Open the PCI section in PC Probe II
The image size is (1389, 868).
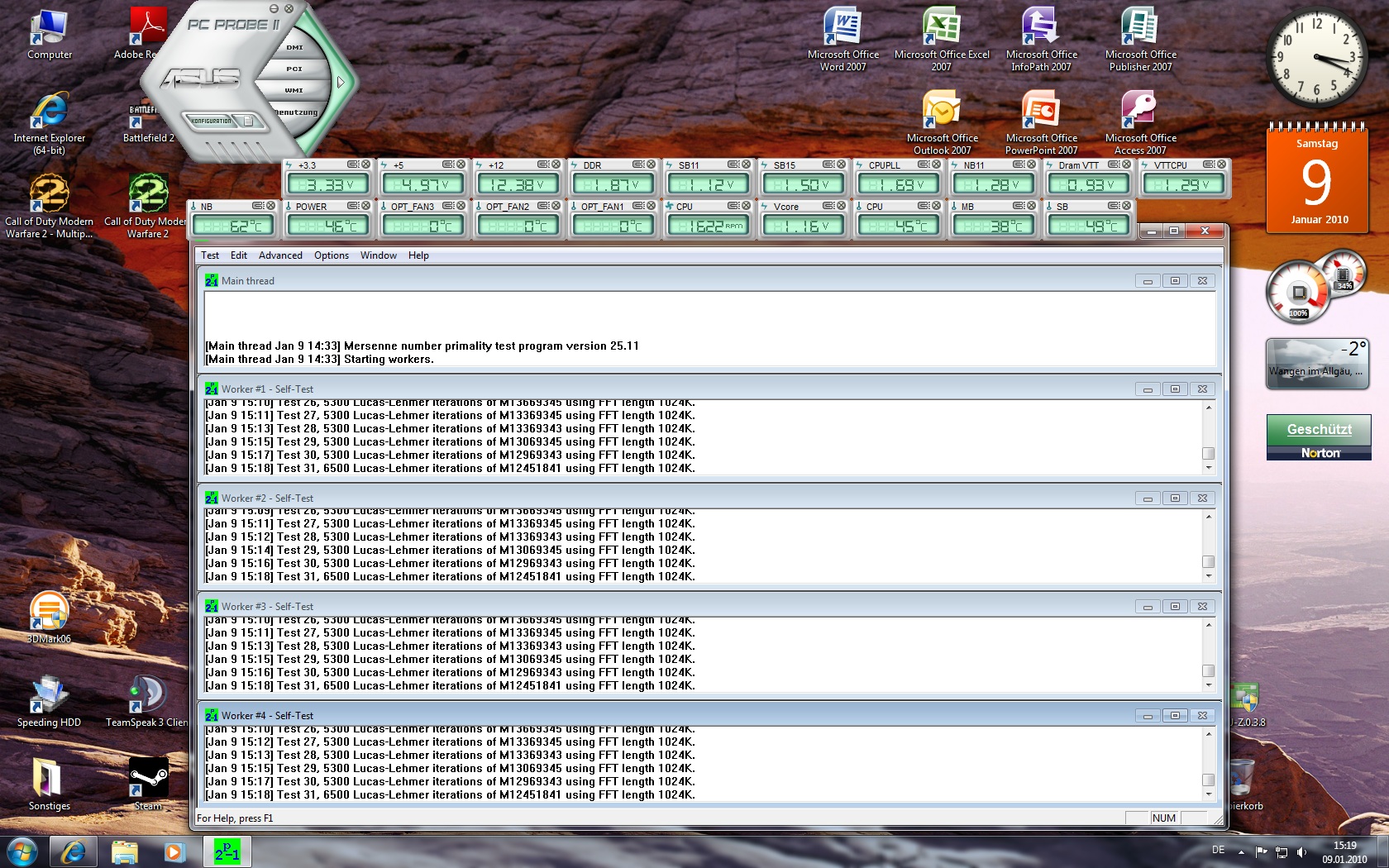click(295, 69)
